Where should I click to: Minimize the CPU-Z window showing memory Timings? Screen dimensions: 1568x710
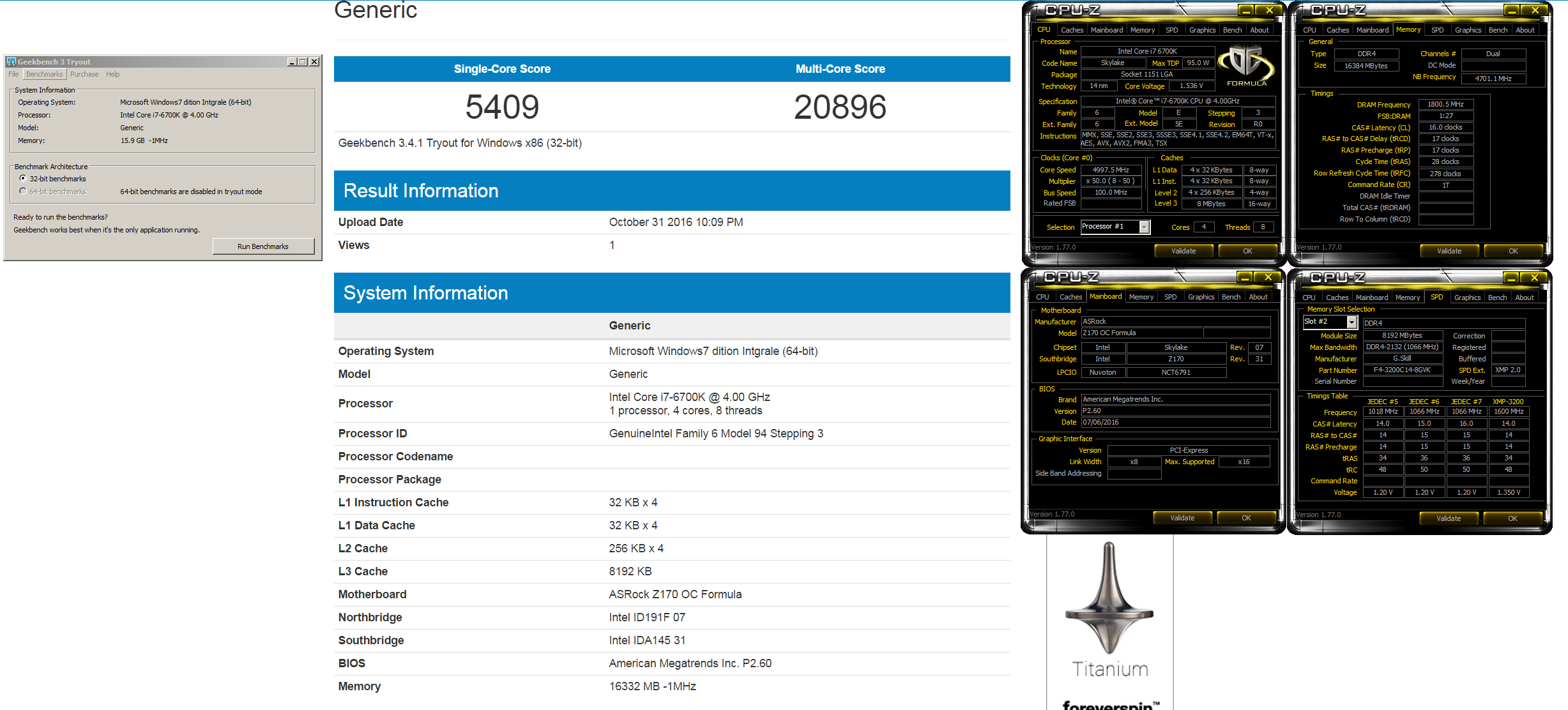pos(1512,10)
